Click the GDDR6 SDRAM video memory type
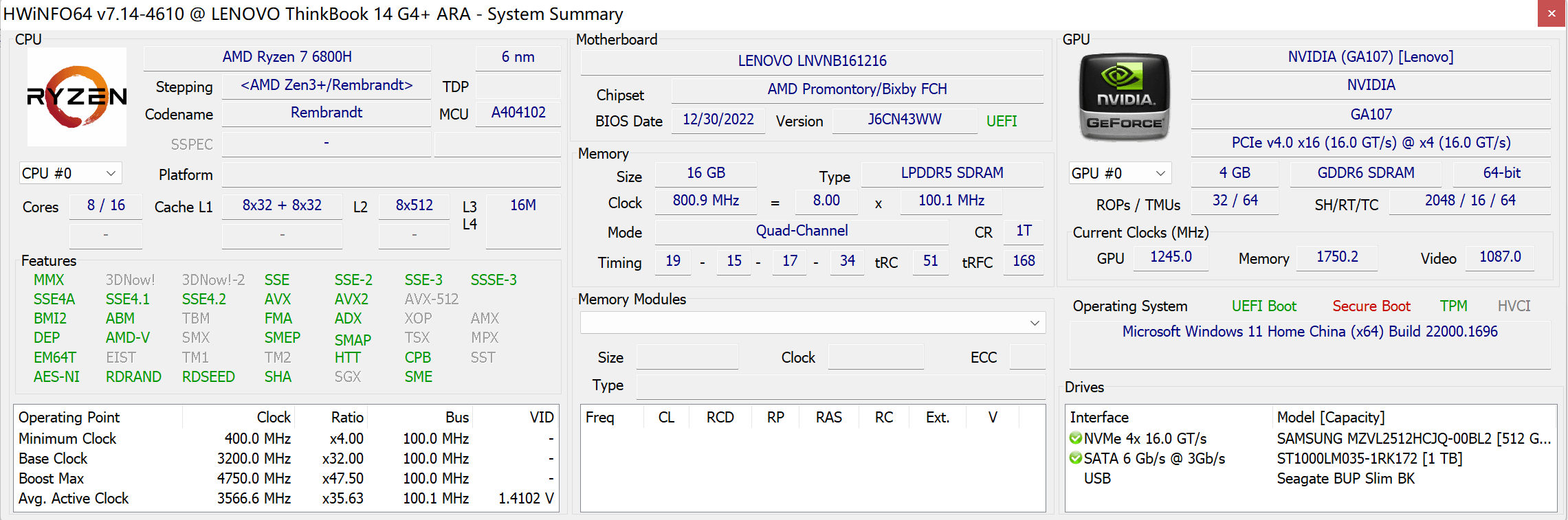The height and width of the screenshot is (520, 1568). click(1365, 173)
